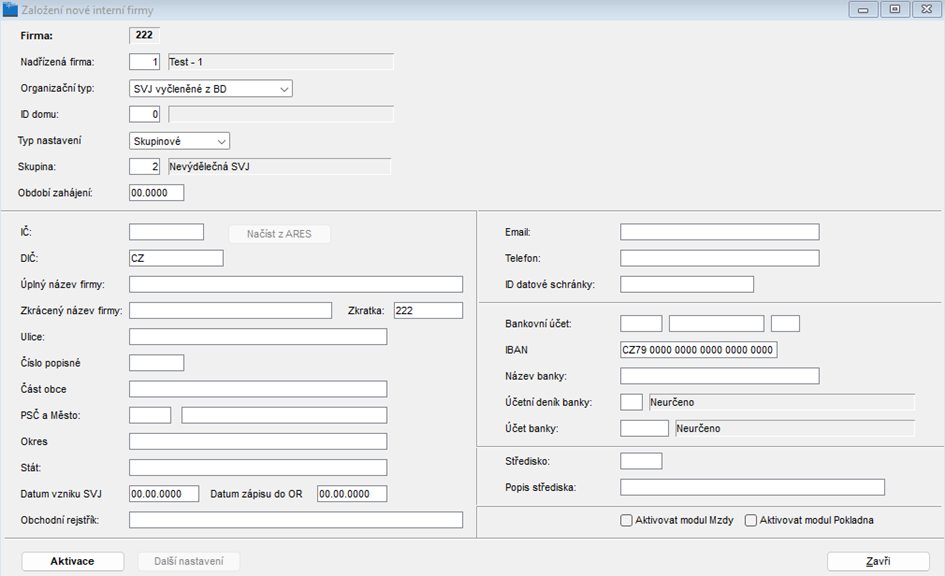Image resolution: width=945 pixels, height=576 pixels.
Task: Open the Typ nastavení dropdown
Action: (180, 141)
